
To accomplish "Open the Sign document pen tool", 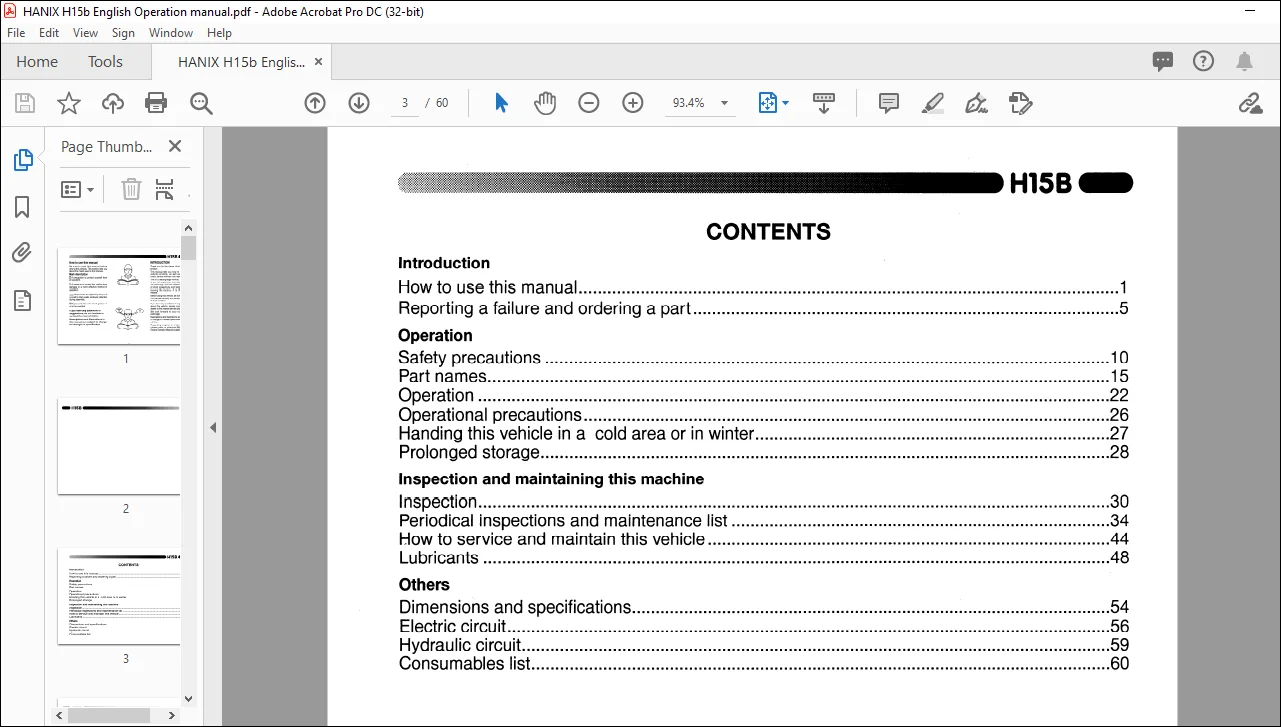I will point(976,103).
